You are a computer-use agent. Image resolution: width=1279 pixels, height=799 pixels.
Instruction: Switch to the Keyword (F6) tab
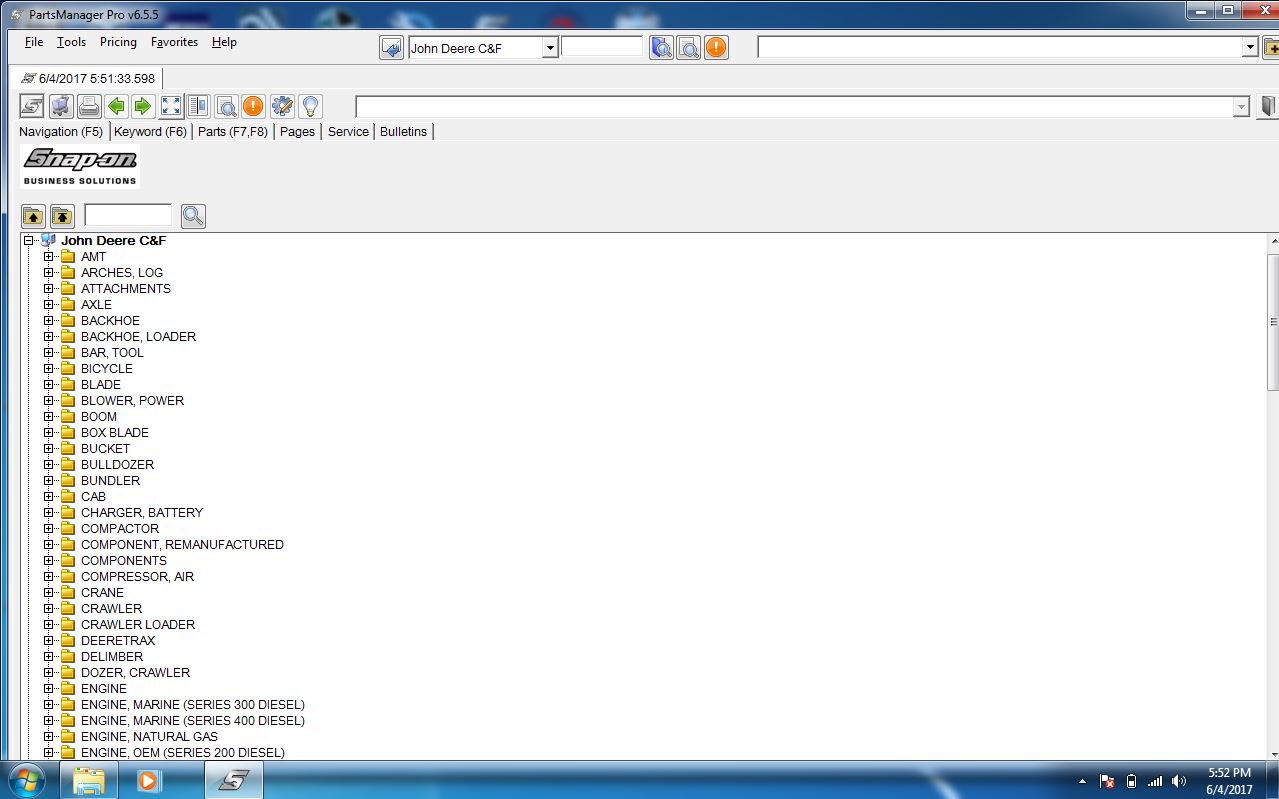pos(150,132)
